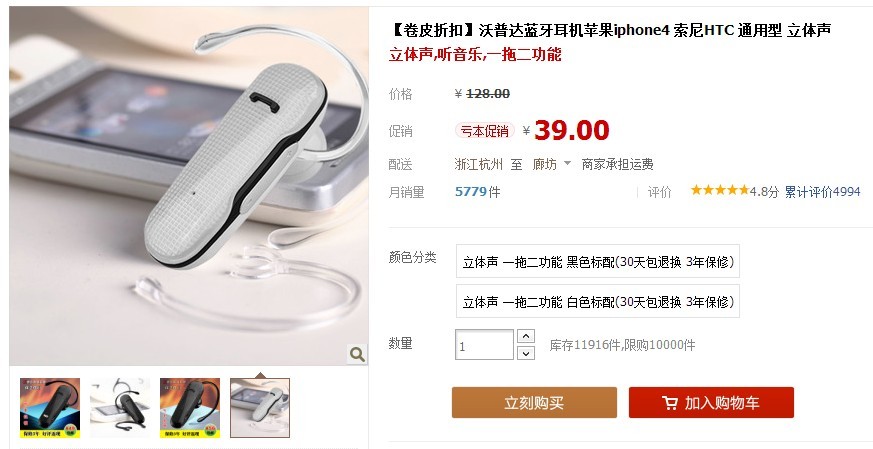Click the 亏本促销 promotion tag
The height and width of the screenshot is (449, 873).
(484, 131)
